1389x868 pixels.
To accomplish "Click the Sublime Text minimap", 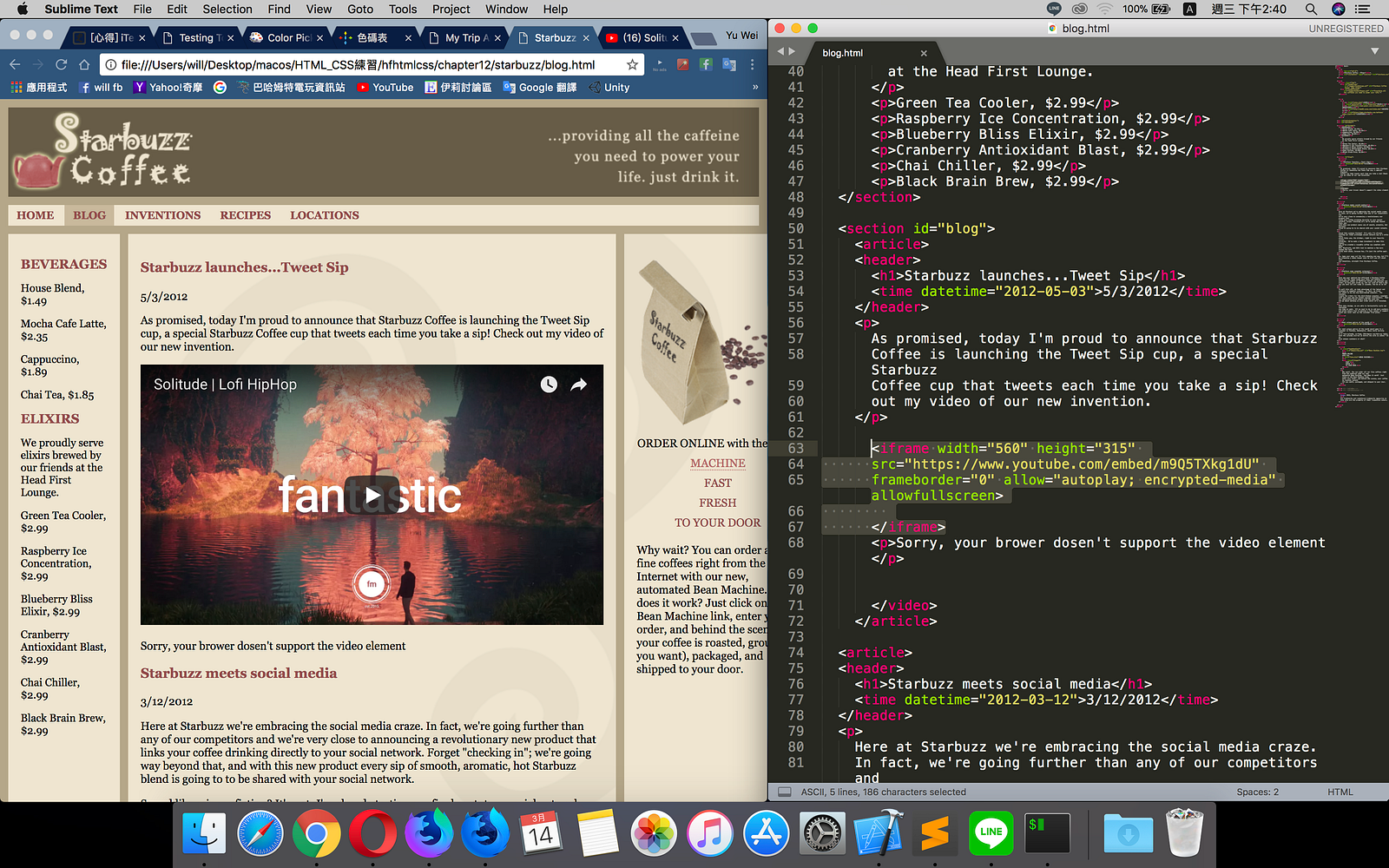I will (x=1360, y=234).
